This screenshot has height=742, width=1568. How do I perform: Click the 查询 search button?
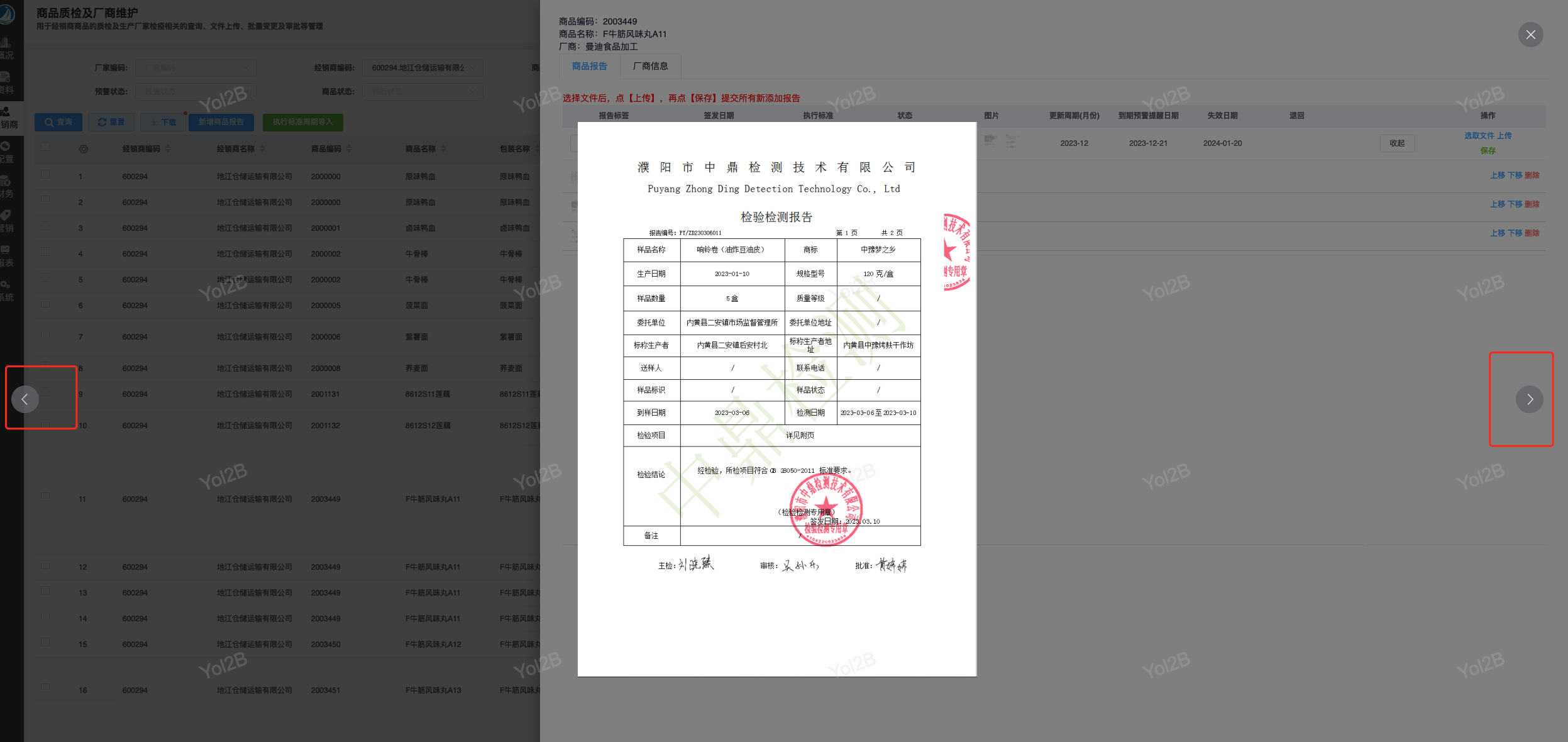[58, 122]
